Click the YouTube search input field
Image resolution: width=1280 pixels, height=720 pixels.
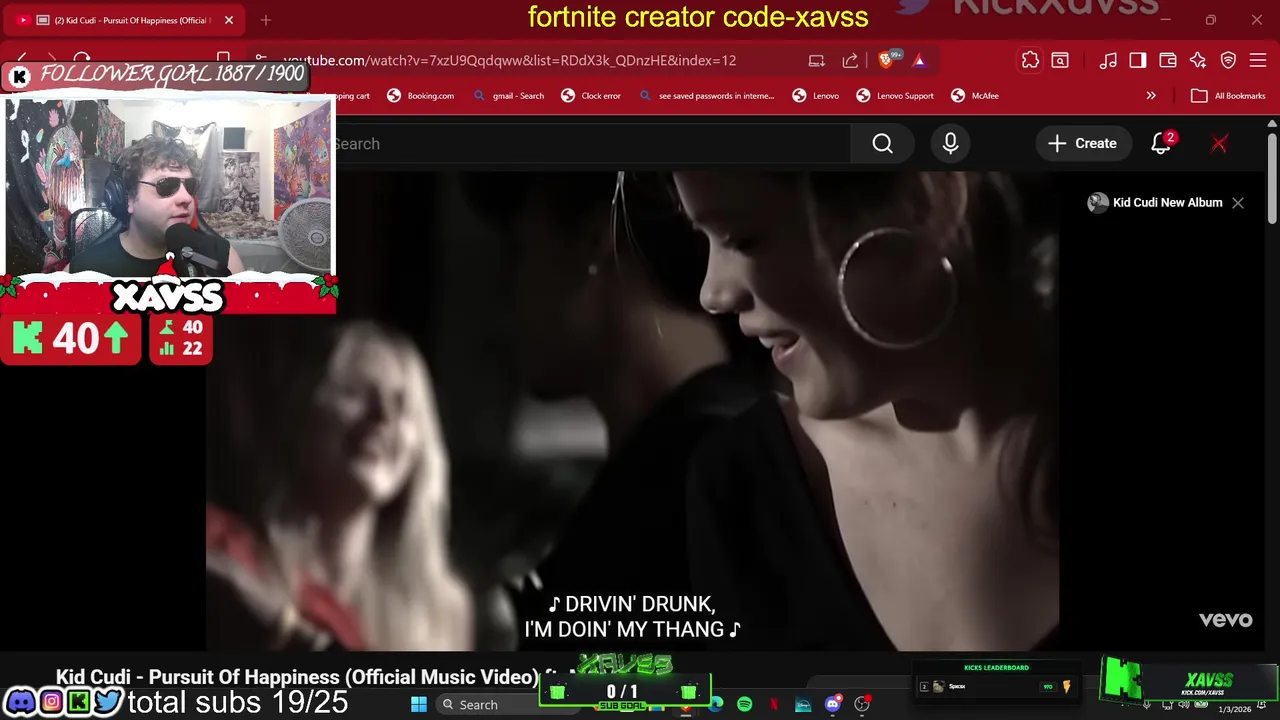590,144
